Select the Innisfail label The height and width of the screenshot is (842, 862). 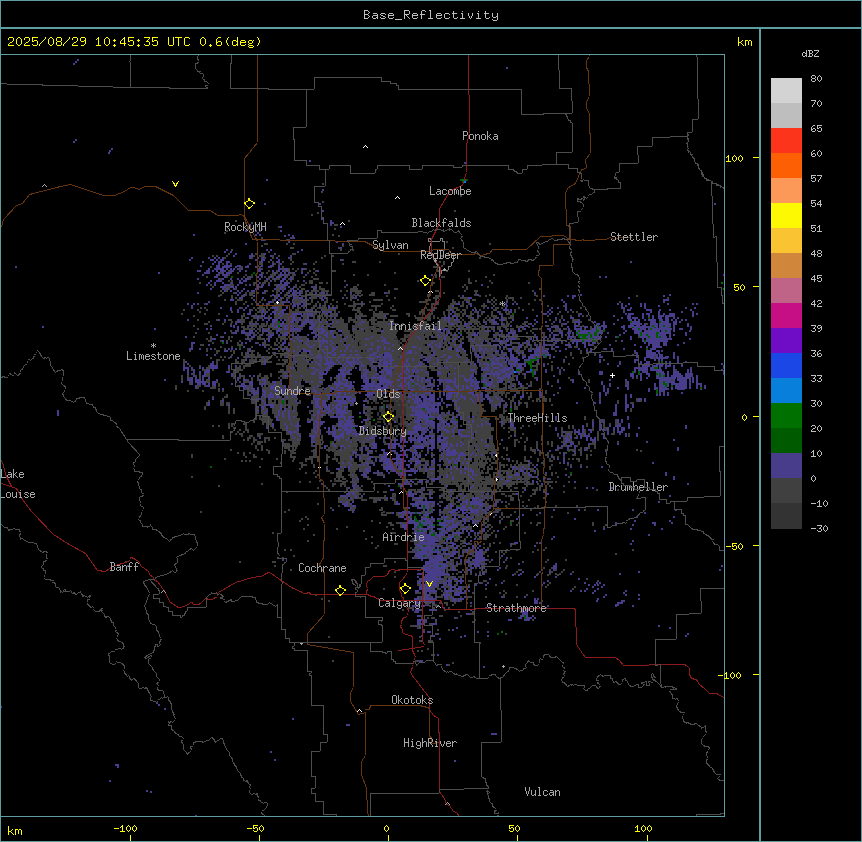coord(415,326)
